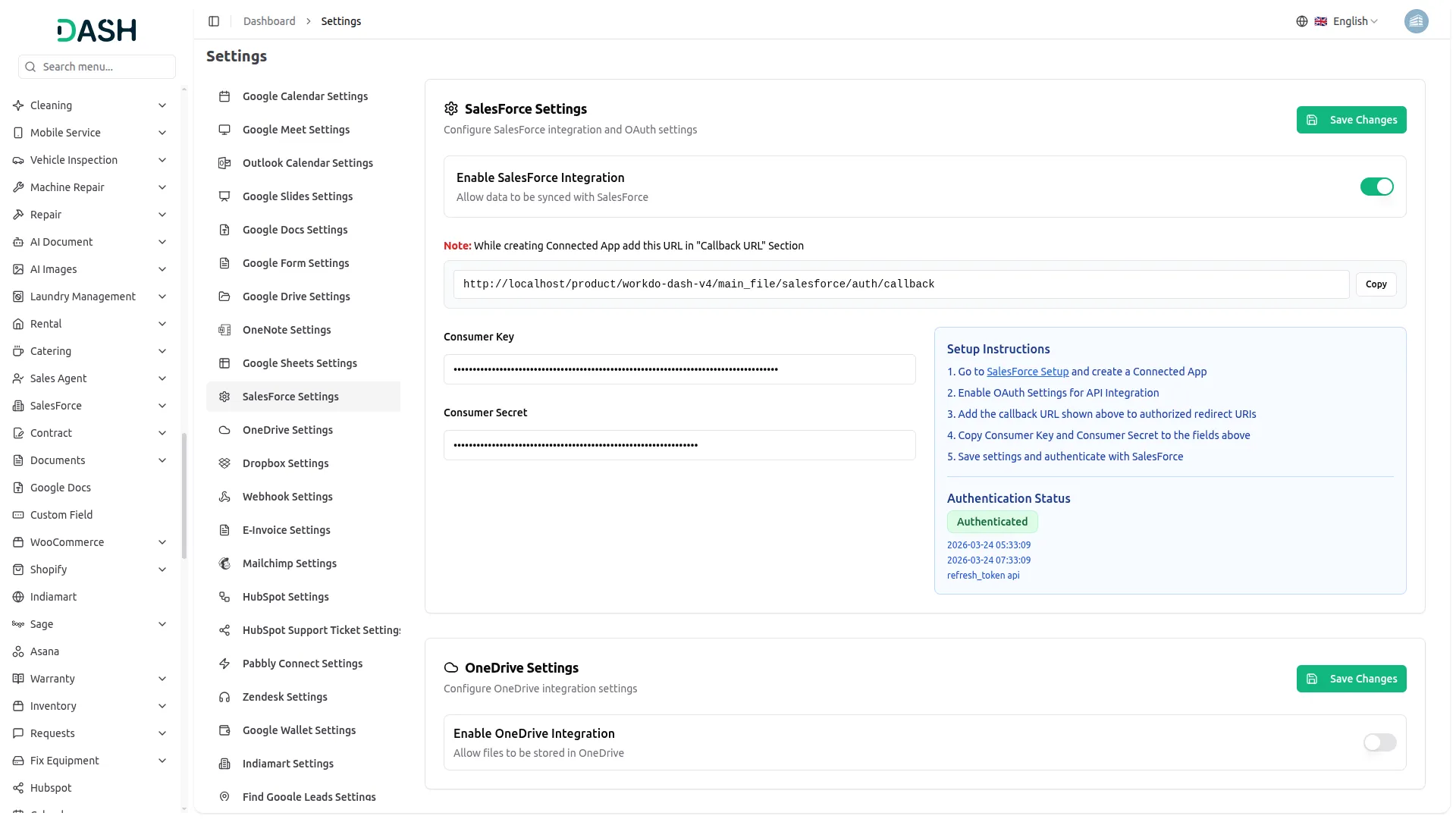Click the Consumer Key input field
Viewport: 1456px width, 819px height.
679,369
